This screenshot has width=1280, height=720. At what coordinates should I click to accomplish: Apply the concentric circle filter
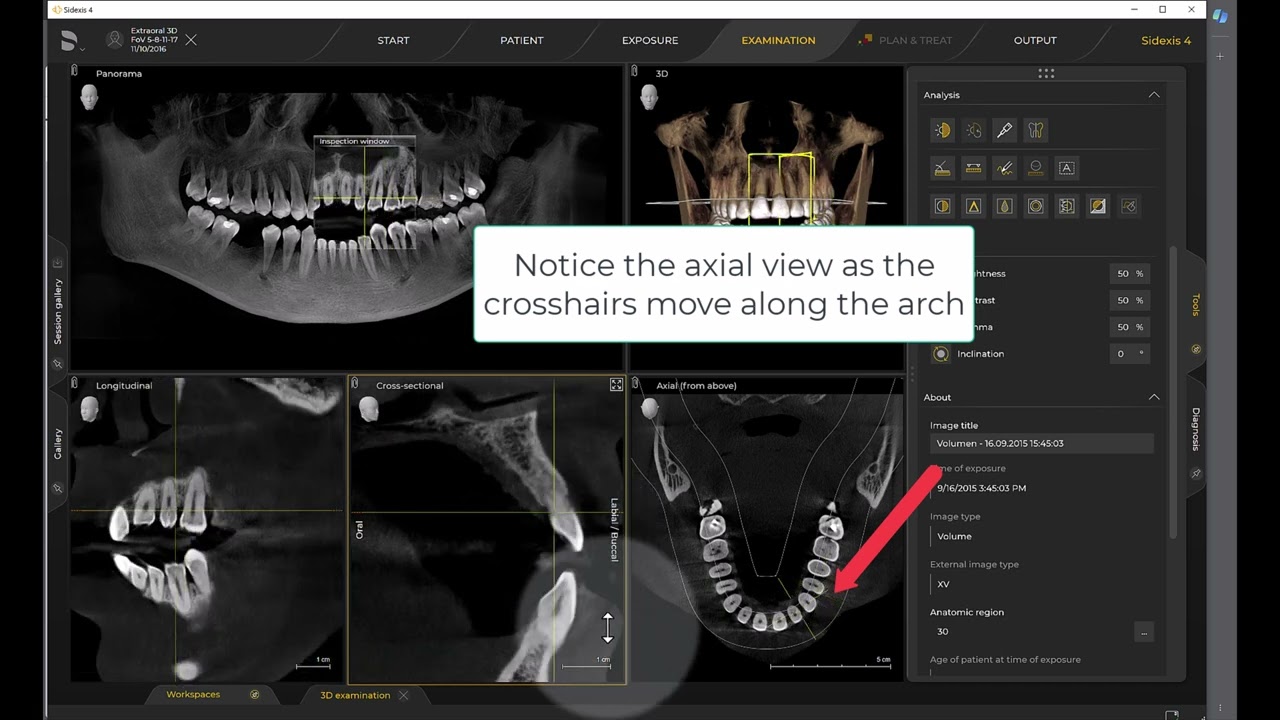click(x=1036, y=206)
